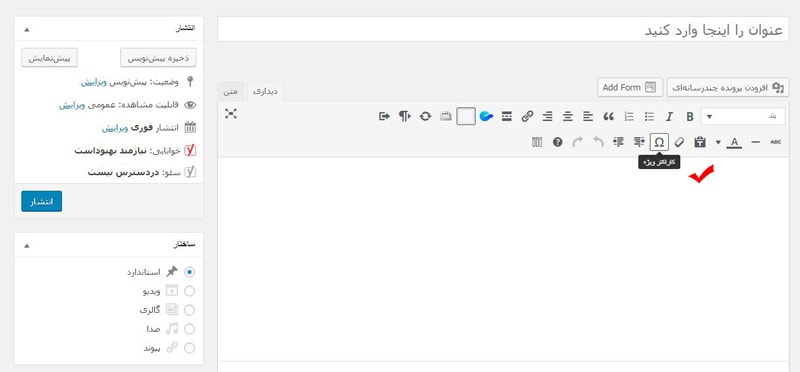800x372 pixels.
Task: Click the calendar icon beside انتشار فوری
Action: click(190, 128)
